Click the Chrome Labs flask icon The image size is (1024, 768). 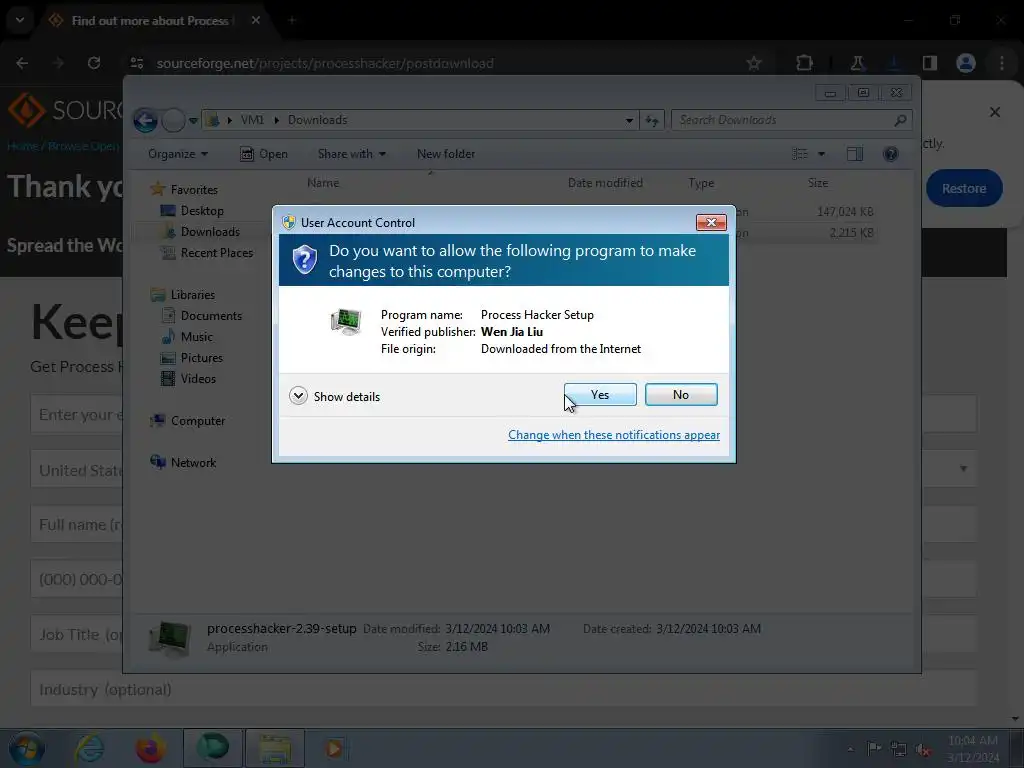(857, 63)
